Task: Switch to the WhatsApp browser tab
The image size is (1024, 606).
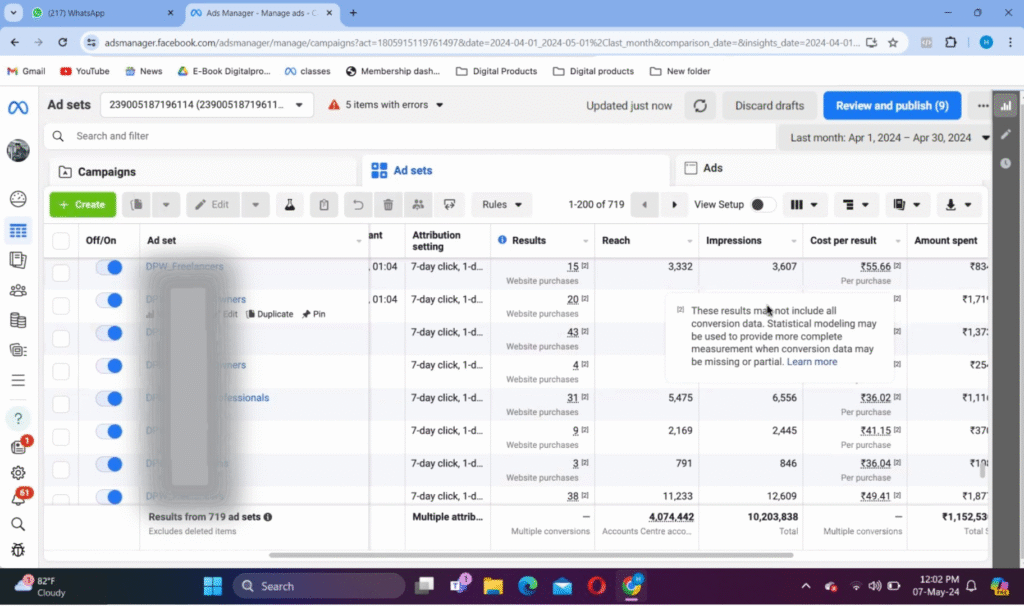Action: 104,13
